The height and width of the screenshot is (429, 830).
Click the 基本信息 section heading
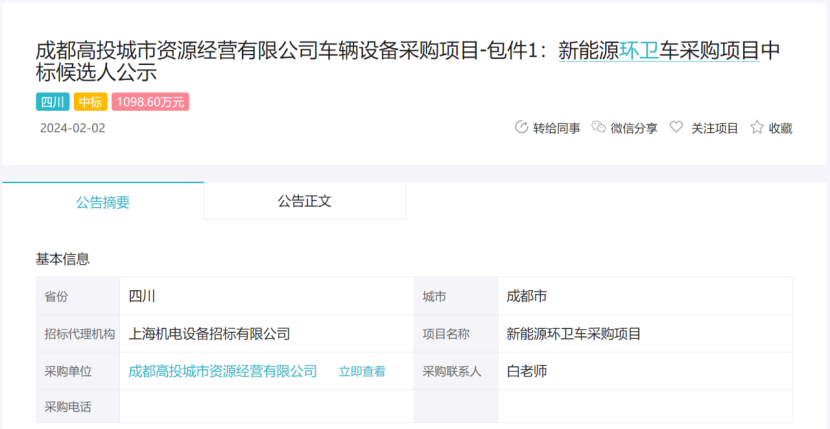pos(62,259)
